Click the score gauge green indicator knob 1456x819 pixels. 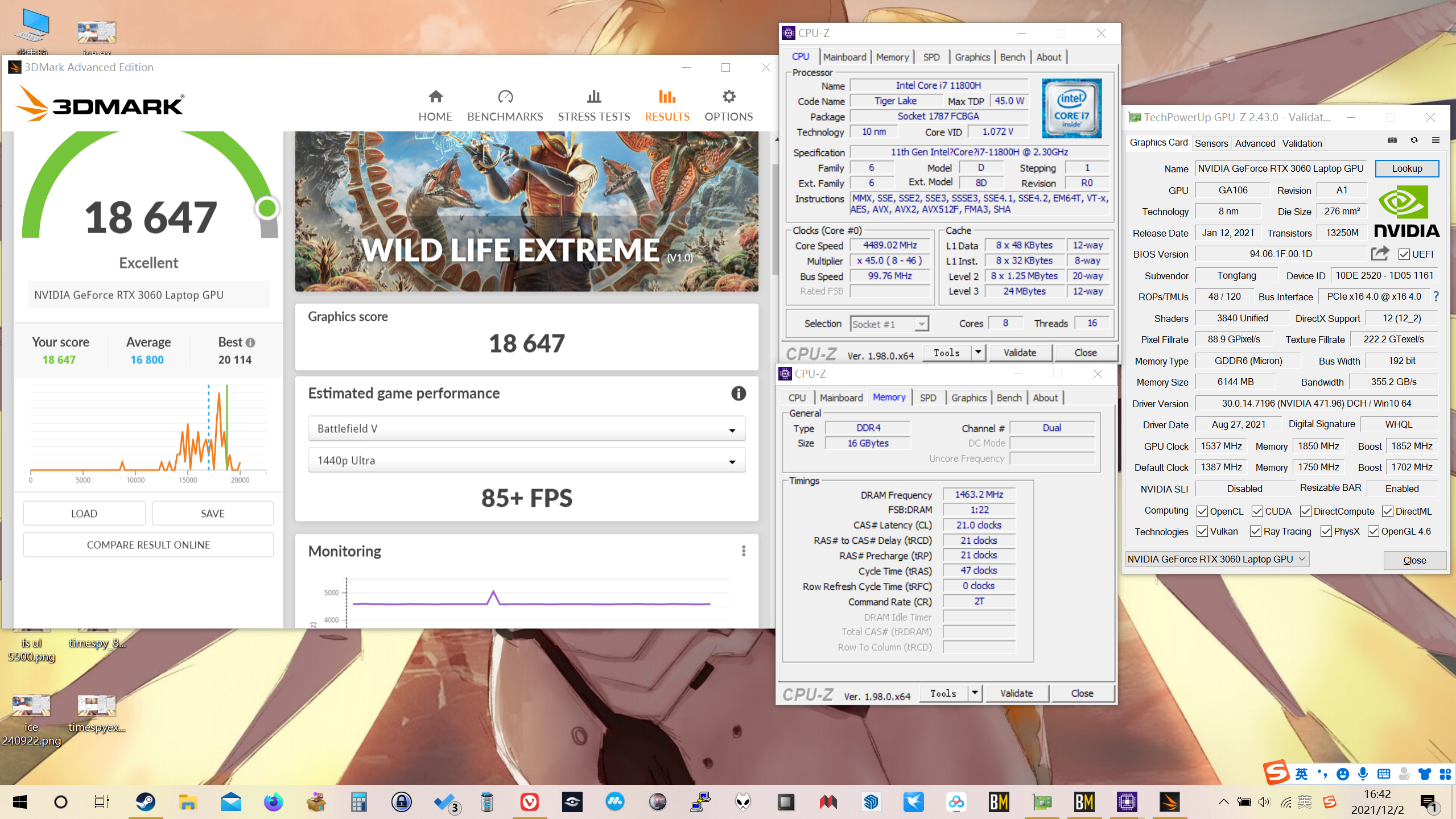click(x=267, y=208)
